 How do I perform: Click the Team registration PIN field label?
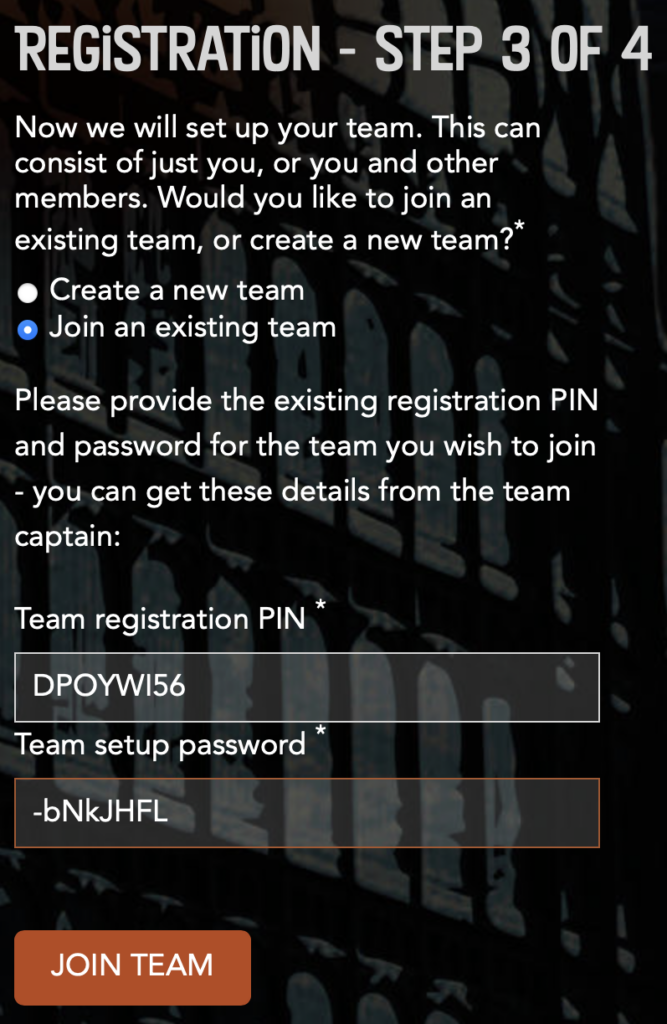tap(160, 618)
